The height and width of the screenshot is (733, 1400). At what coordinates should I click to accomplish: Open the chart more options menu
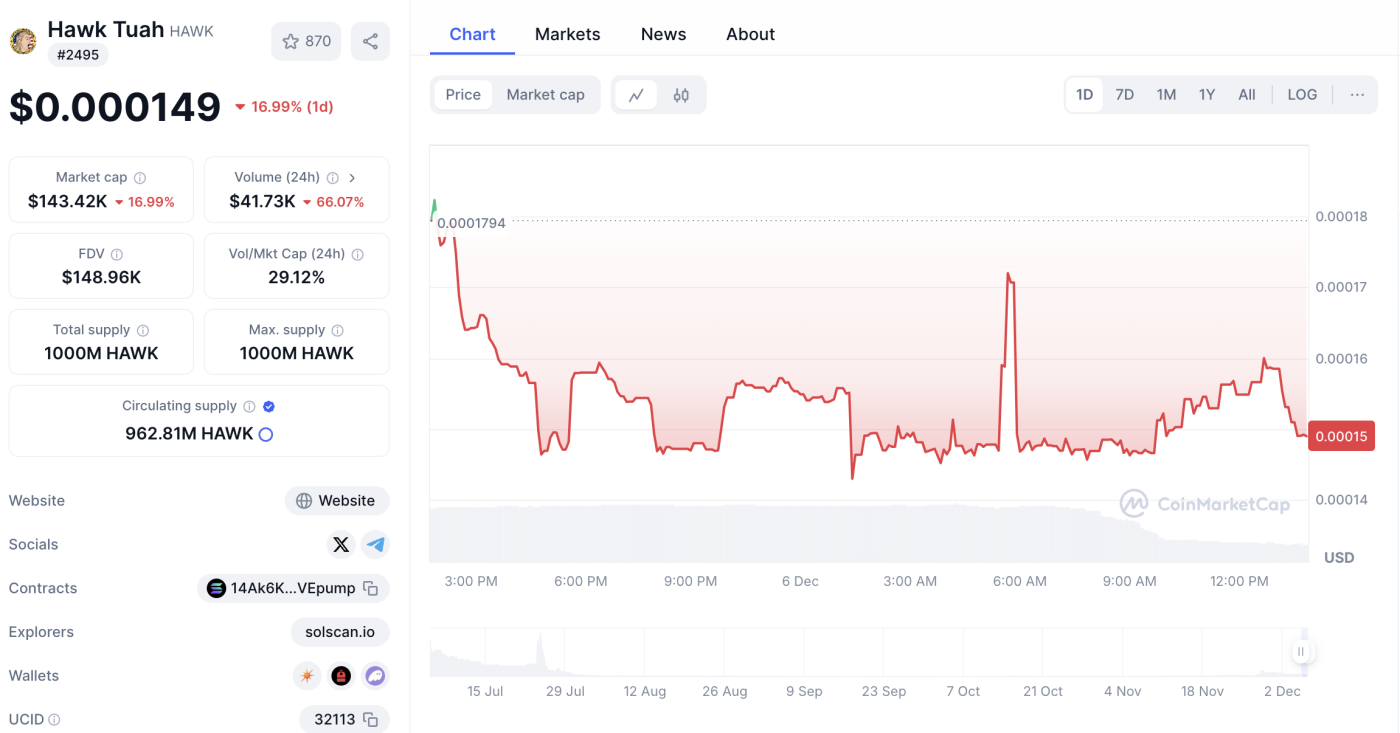tap(1357, 95)
